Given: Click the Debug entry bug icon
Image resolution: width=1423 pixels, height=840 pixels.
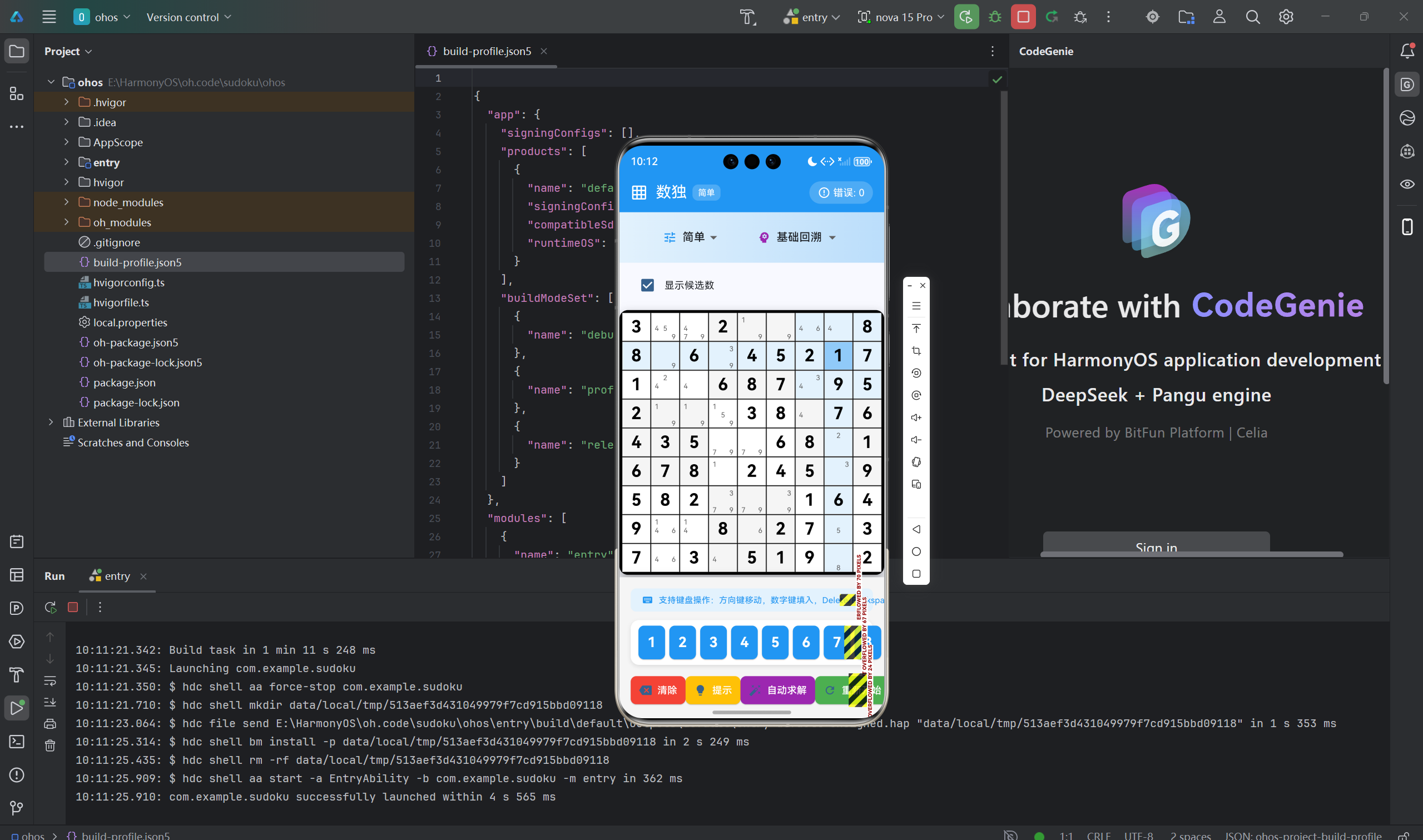Looking at the screenshot, I should (x=994, y=17).
